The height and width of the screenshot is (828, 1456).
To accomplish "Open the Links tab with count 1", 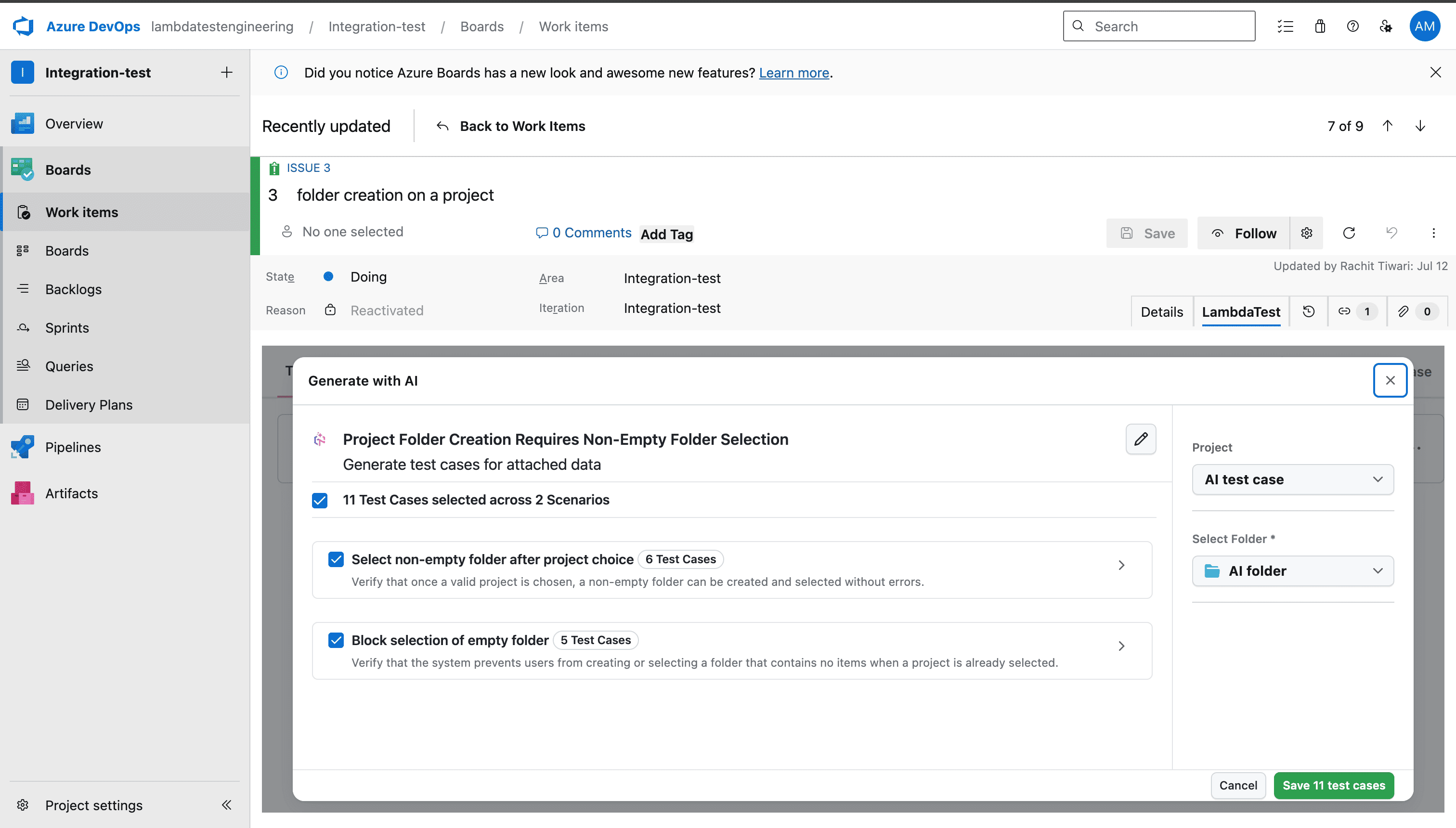I will [x=1357, y=311].
